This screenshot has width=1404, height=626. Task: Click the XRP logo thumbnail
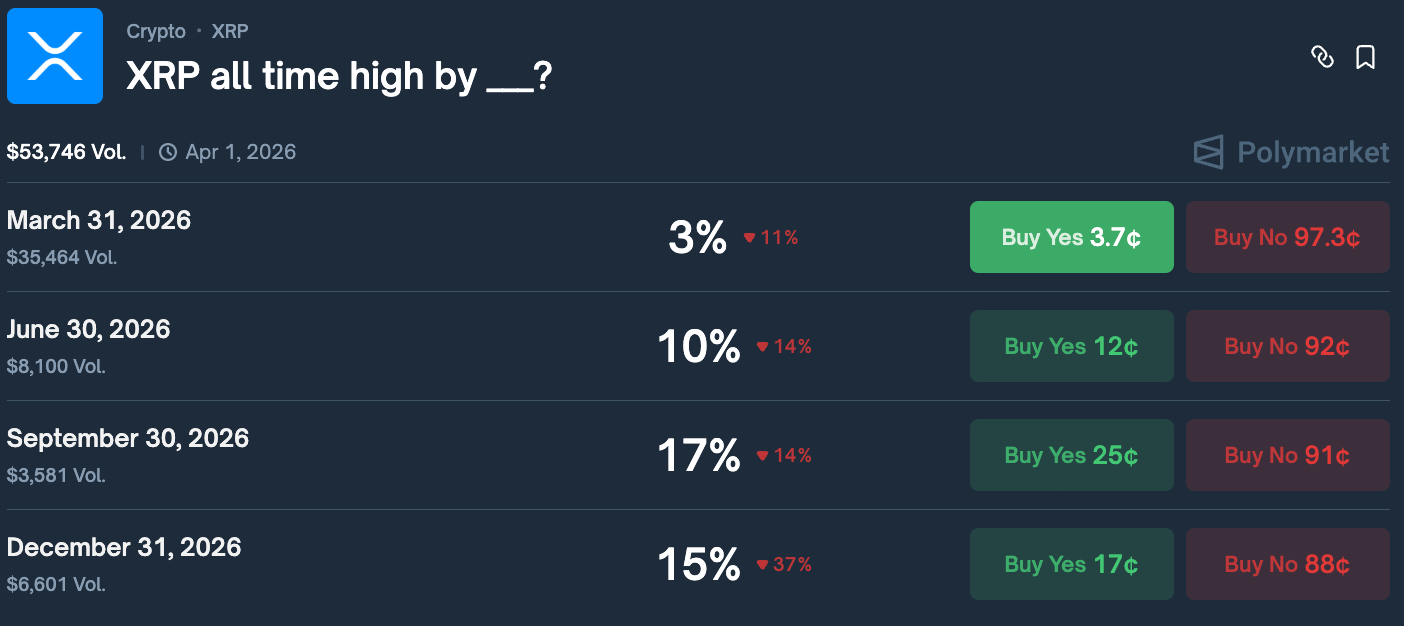click(x=55, y=56)
